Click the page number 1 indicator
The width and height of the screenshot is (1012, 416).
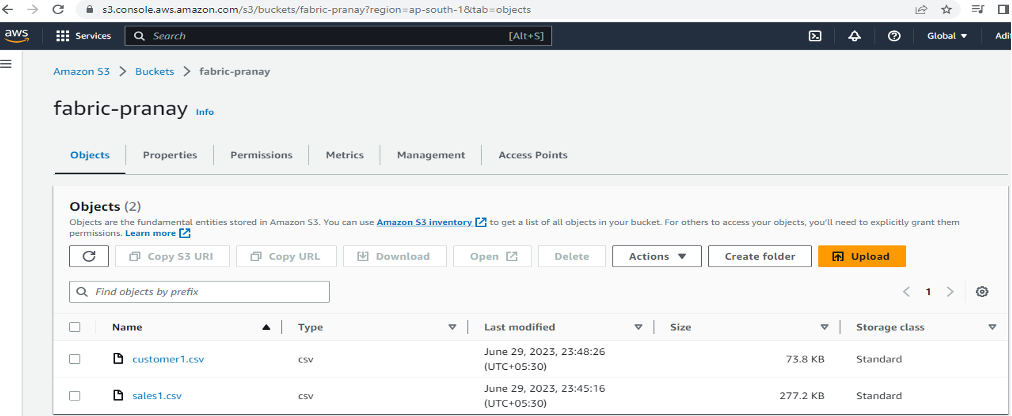[928, 292]
